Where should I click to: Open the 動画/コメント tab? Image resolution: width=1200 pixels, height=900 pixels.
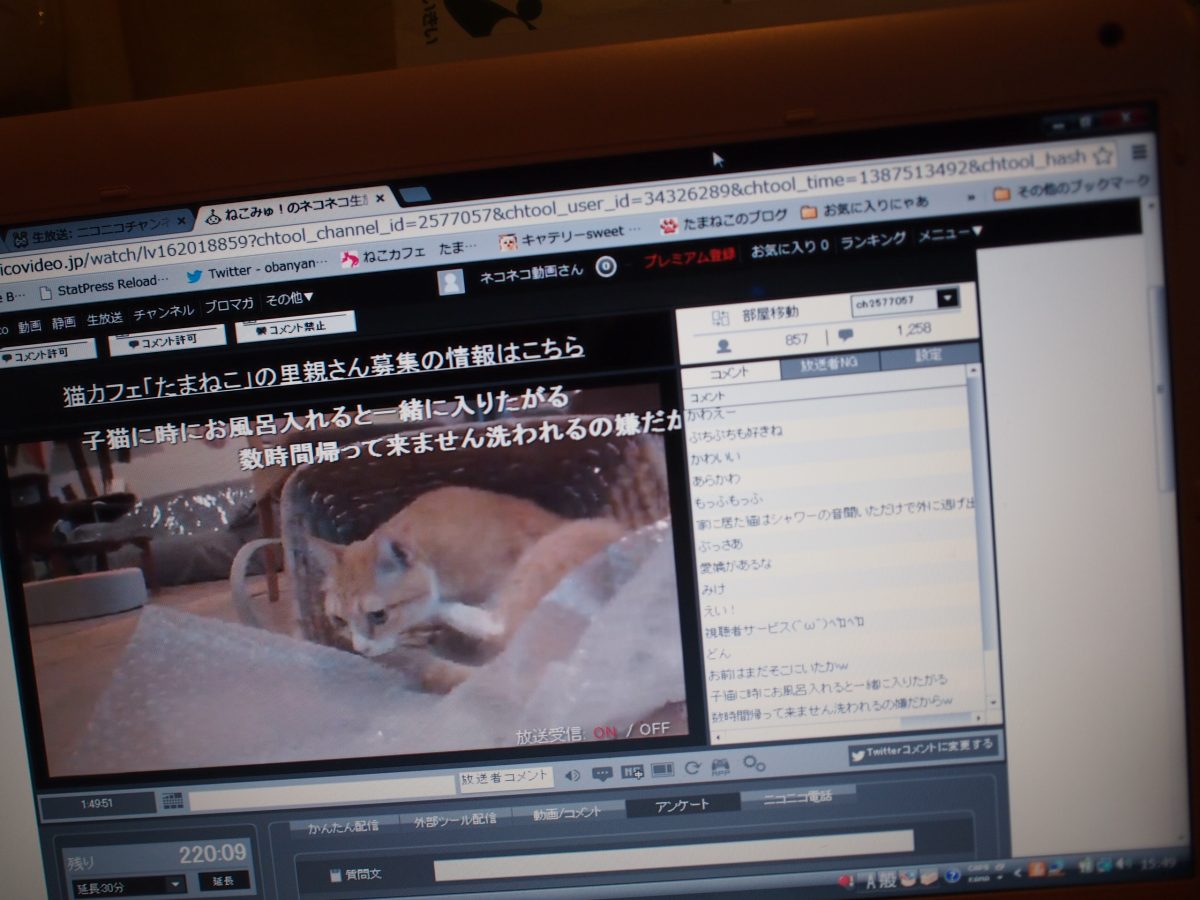click(x=567, y=812)
